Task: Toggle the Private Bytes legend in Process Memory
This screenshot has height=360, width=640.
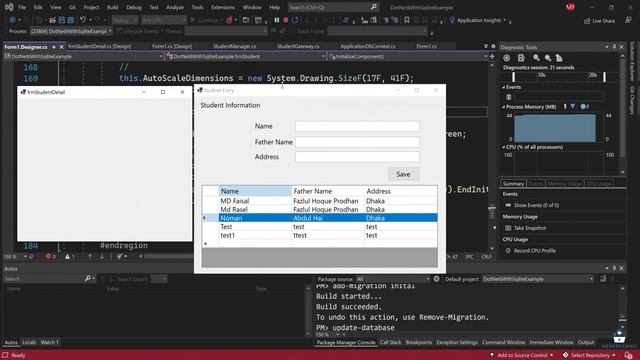Action: (584, 107)
